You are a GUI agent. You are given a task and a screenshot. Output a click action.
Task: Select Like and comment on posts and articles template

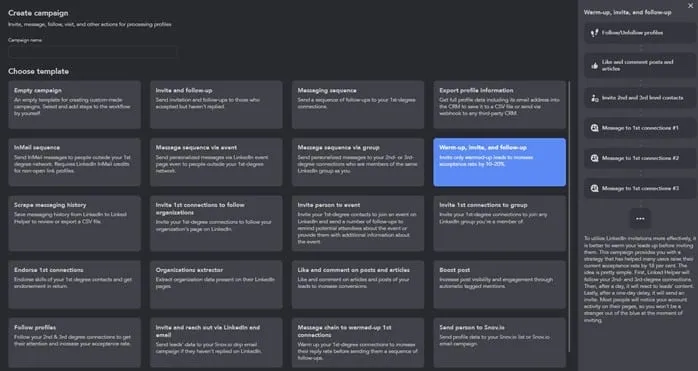click(358, 285)
